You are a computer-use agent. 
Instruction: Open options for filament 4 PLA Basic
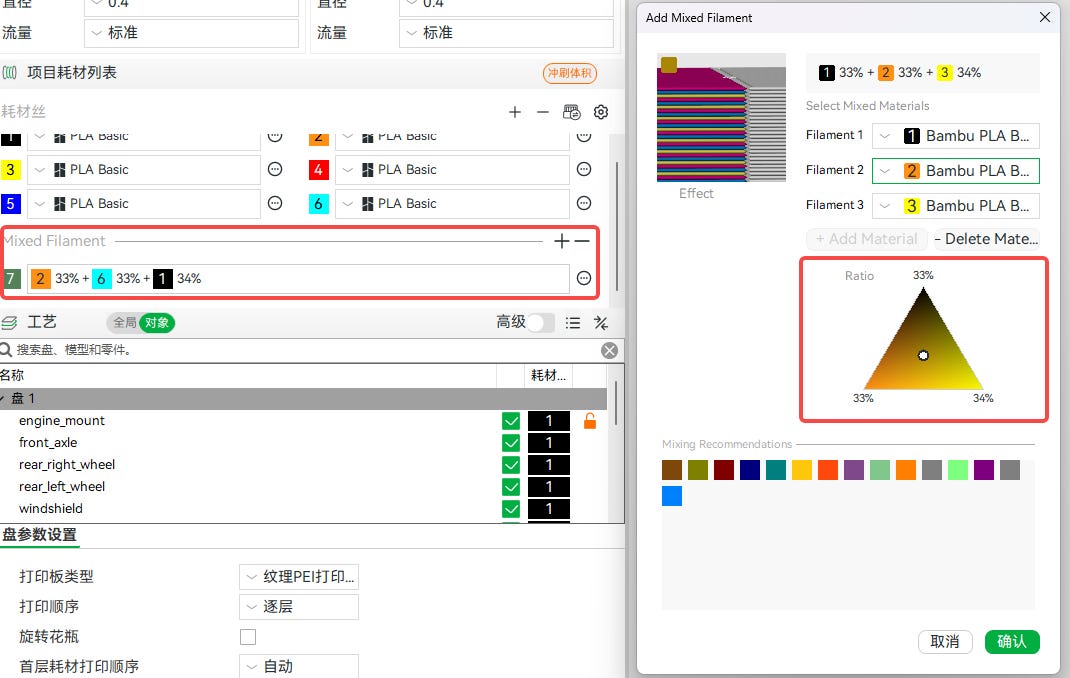tap(584, 169)
